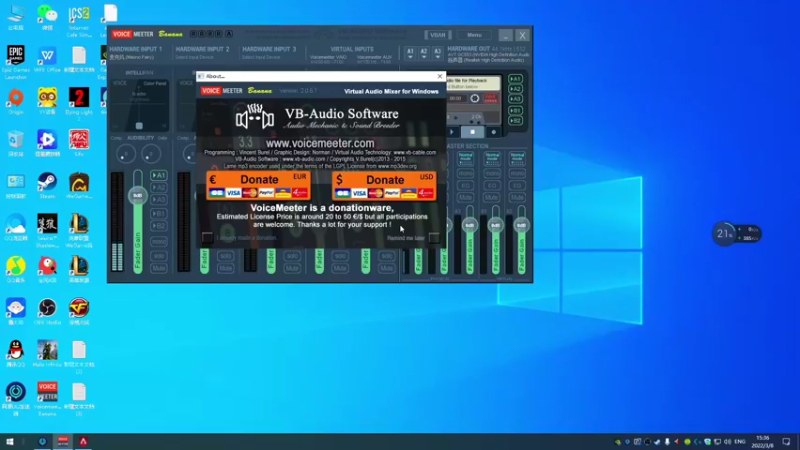Toggle A2 routing on hardware input 1 strip
Viewport: 800px width, 450px height.
[159, 187]
